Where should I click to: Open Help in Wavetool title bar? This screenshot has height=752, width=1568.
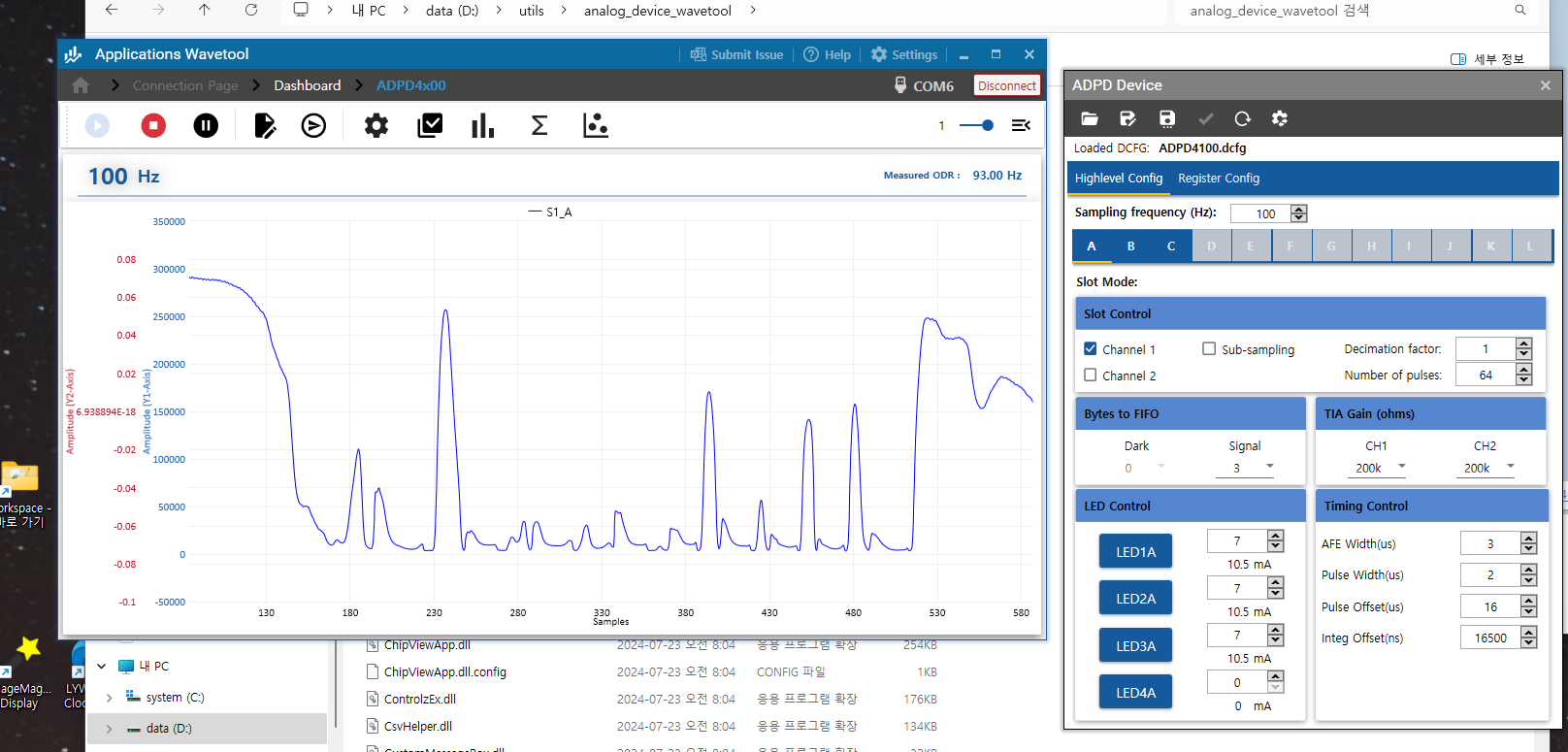pyautogui.click(x=827, y=54)
